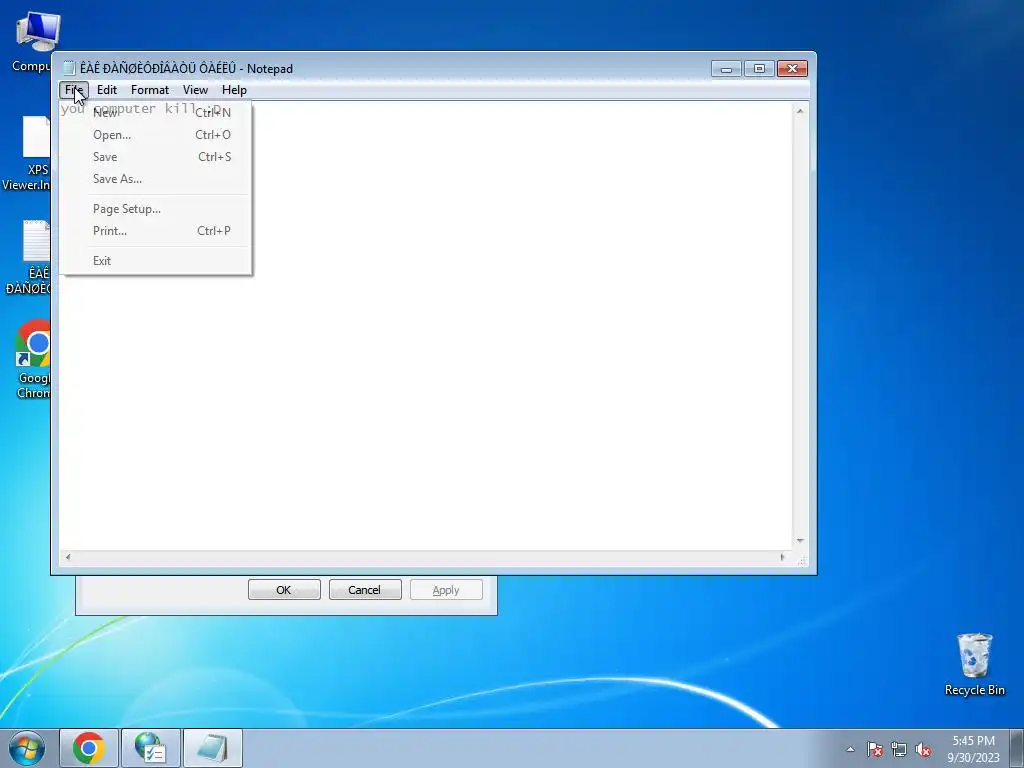Image resolution: width=1024 pixels, height=768 pixels.
Task: Click the taskbar clock showing 5:45 PM
Action: (973, 748)
